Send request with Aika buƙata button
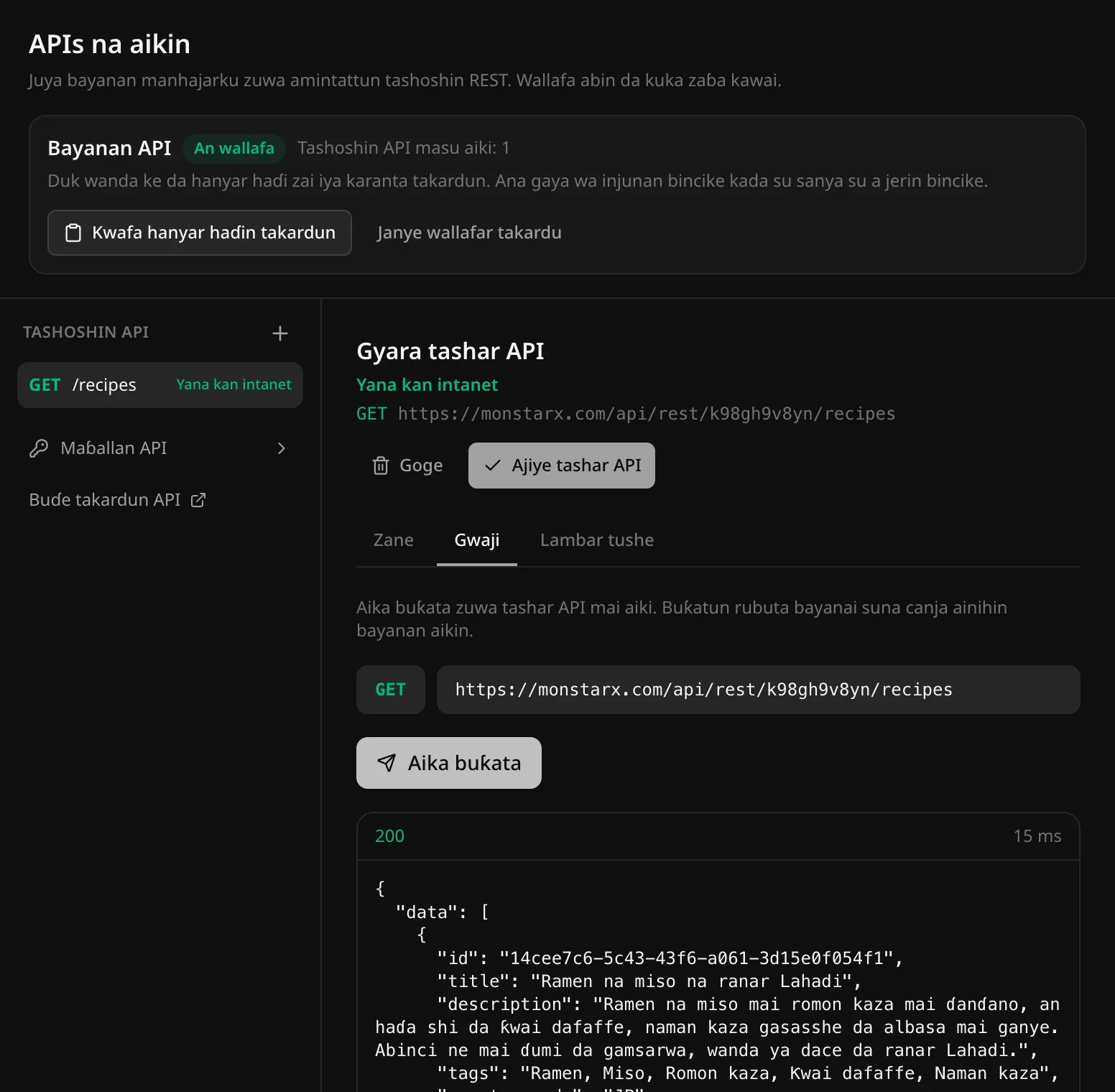This screenshot has width=1115, height=1092. point(449,763)
